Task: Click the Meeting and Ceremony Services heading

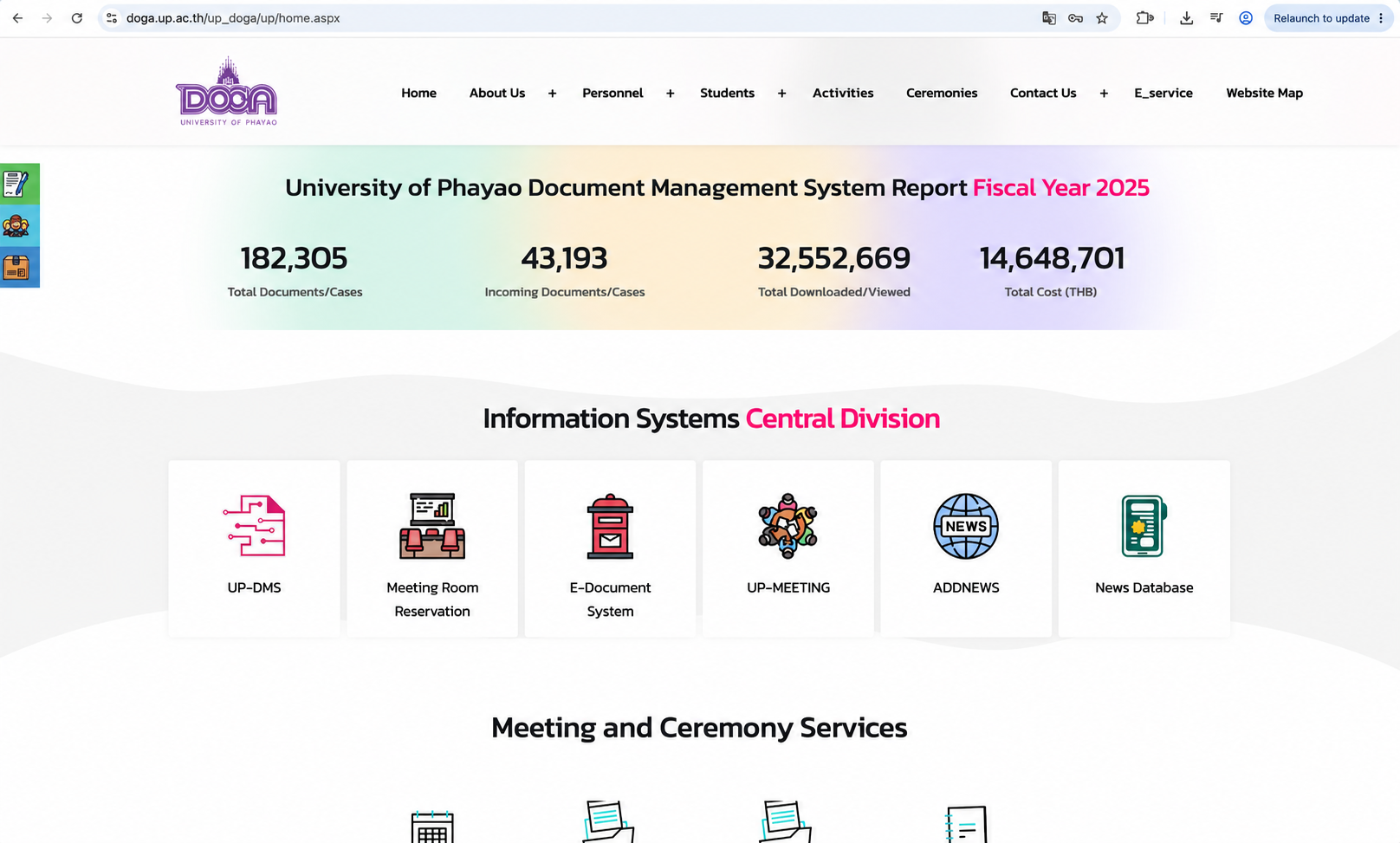Action: coord(699,728)
